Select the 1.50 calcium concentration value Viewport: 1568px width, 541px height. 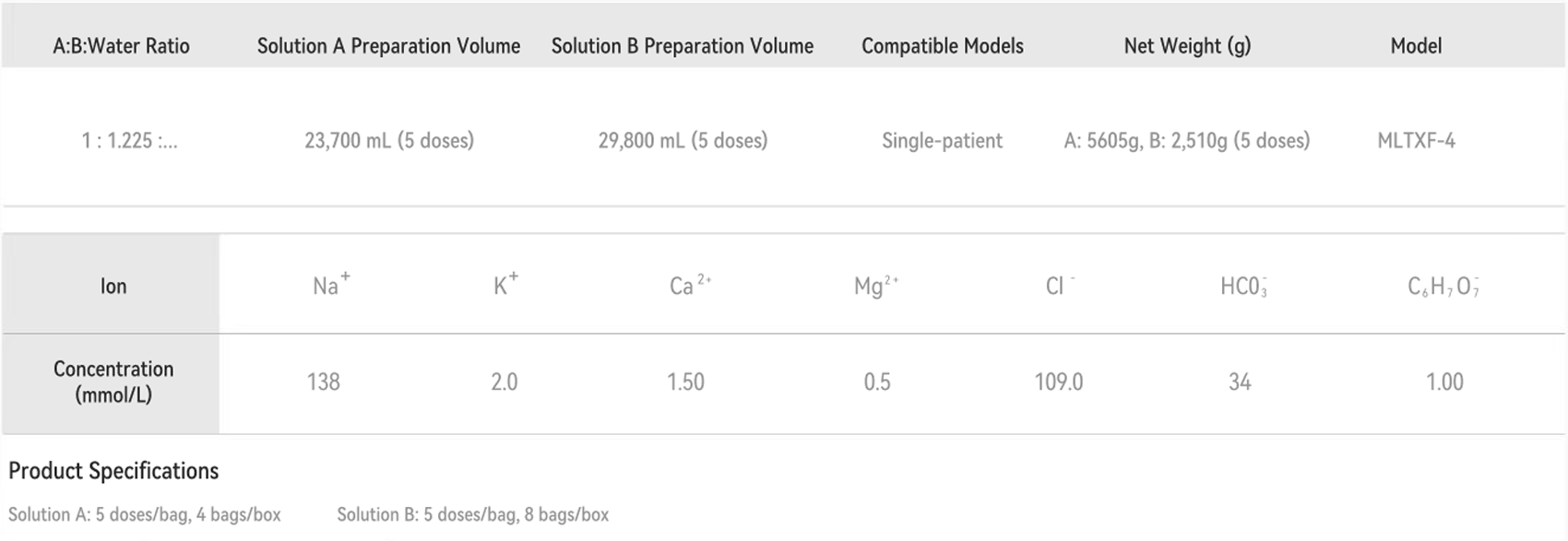point(685,382)
